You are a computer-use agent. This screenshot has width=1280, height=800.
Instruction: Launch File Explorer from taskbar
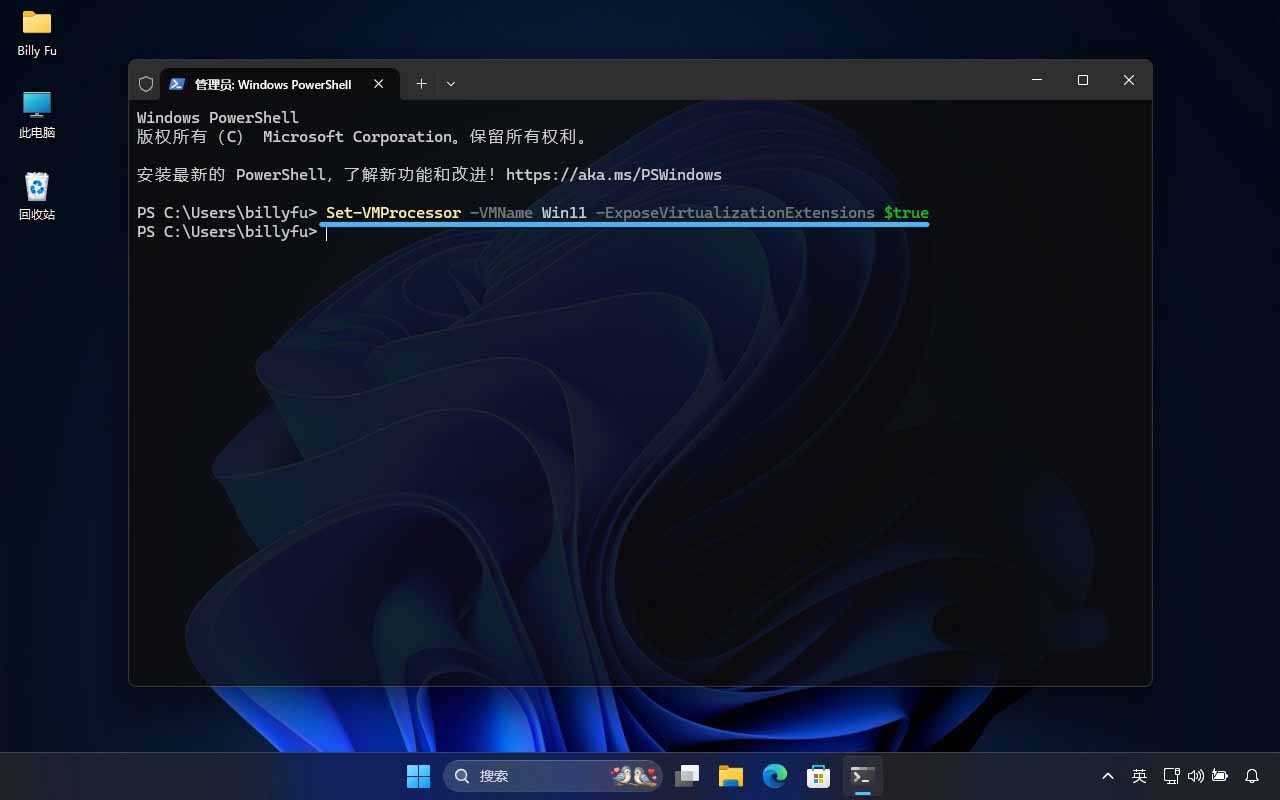pyautogui.click(x=731, y=776)
